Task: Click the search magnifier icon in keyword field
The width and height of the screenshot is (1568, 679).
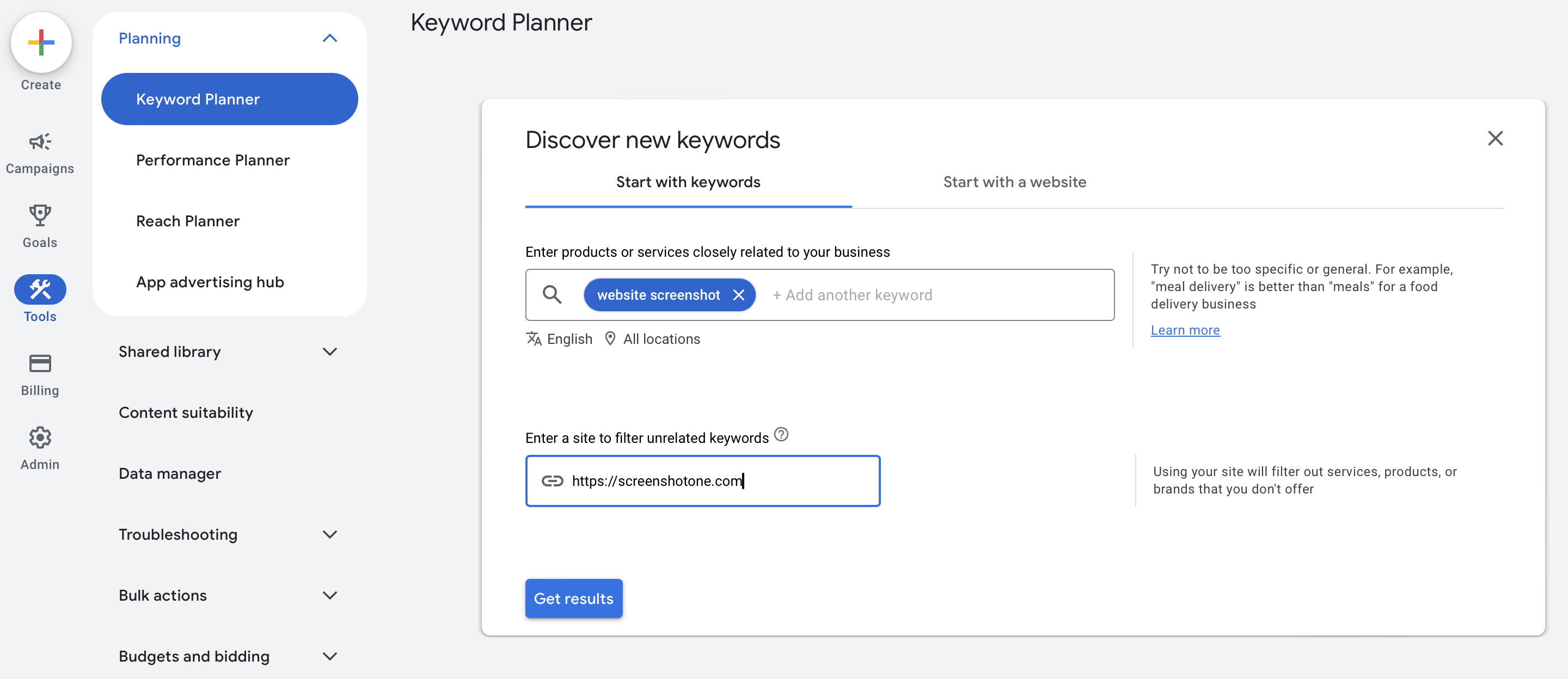Action: tap(553, 294)
